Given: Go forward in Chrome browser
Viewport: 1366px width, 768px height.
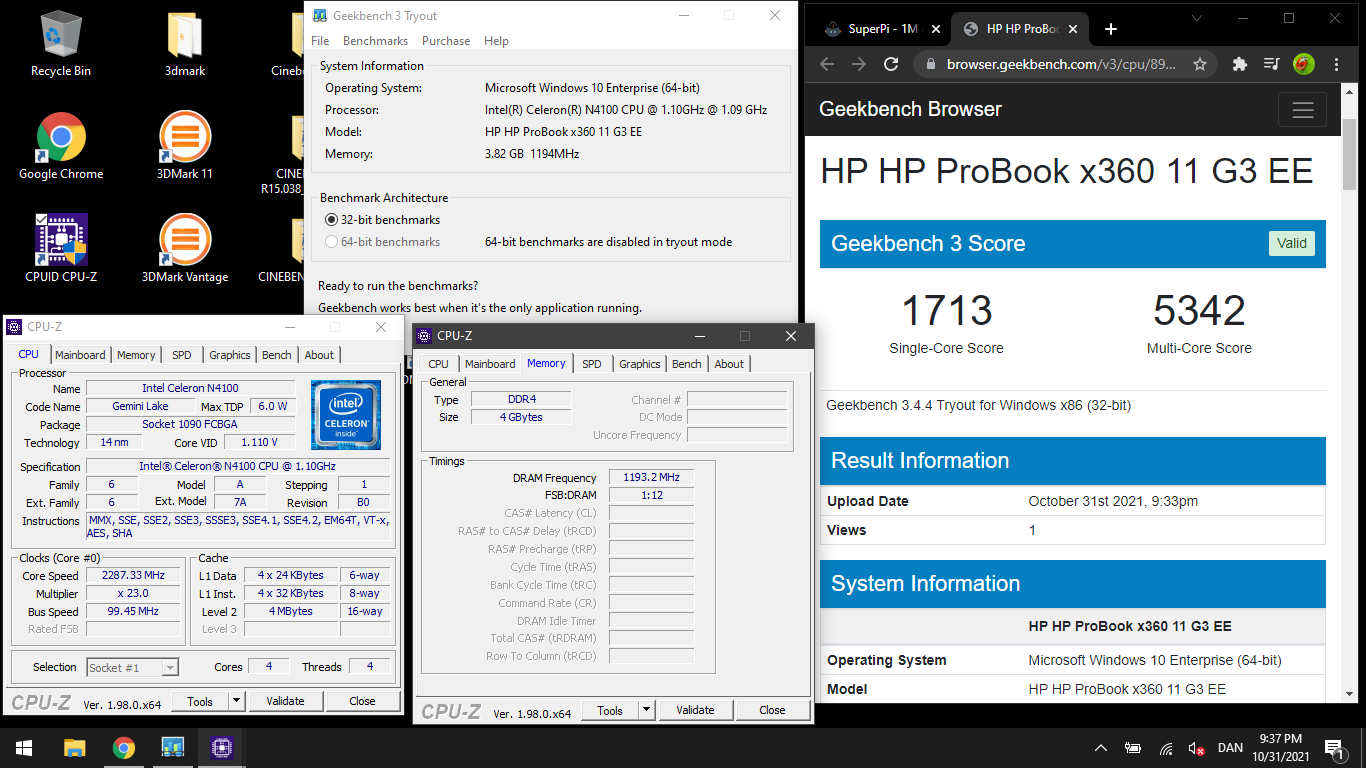Looking at the screenshot, I should (x=859, y=64).
